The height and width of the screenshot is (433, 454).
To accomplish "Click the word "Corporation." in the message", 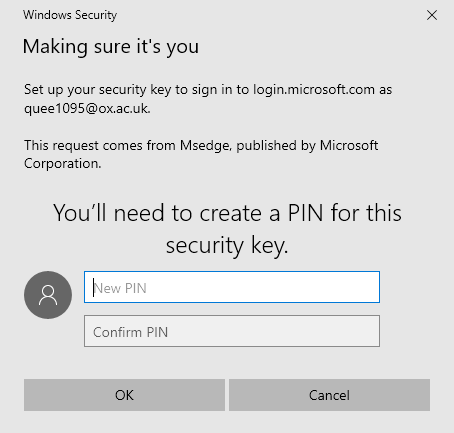I will pyautogui.click(x=62, y=164).
